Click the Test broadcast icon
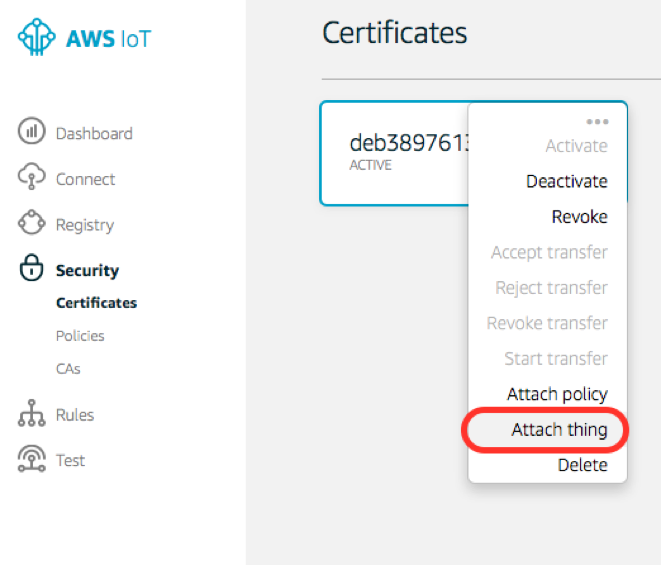The height and width of the screenshot is (565, 661). [32, 460]
